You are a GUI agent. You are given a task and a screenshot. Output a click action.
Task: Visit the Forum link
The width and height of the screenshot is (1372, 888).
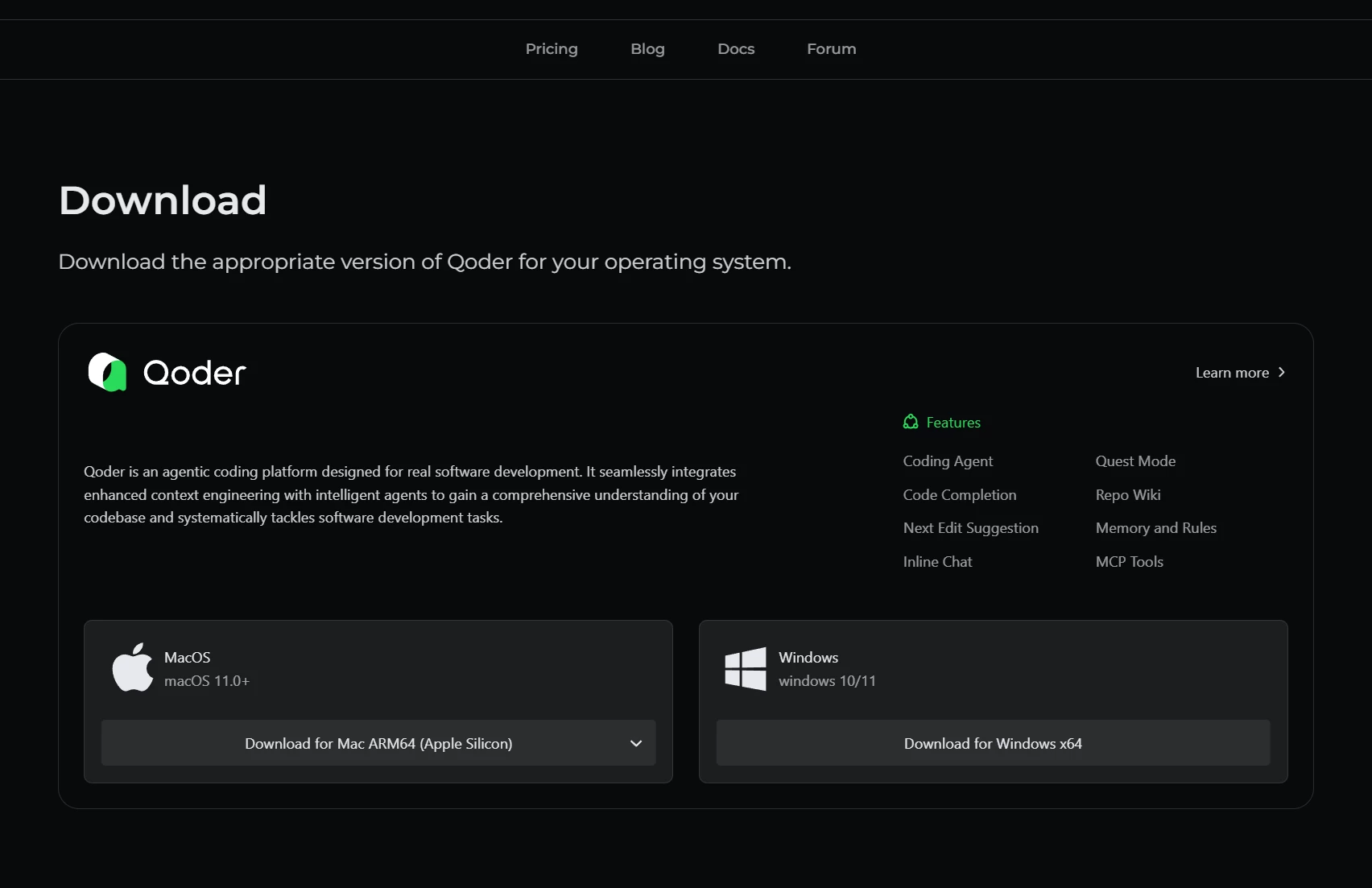click(831, 49)
